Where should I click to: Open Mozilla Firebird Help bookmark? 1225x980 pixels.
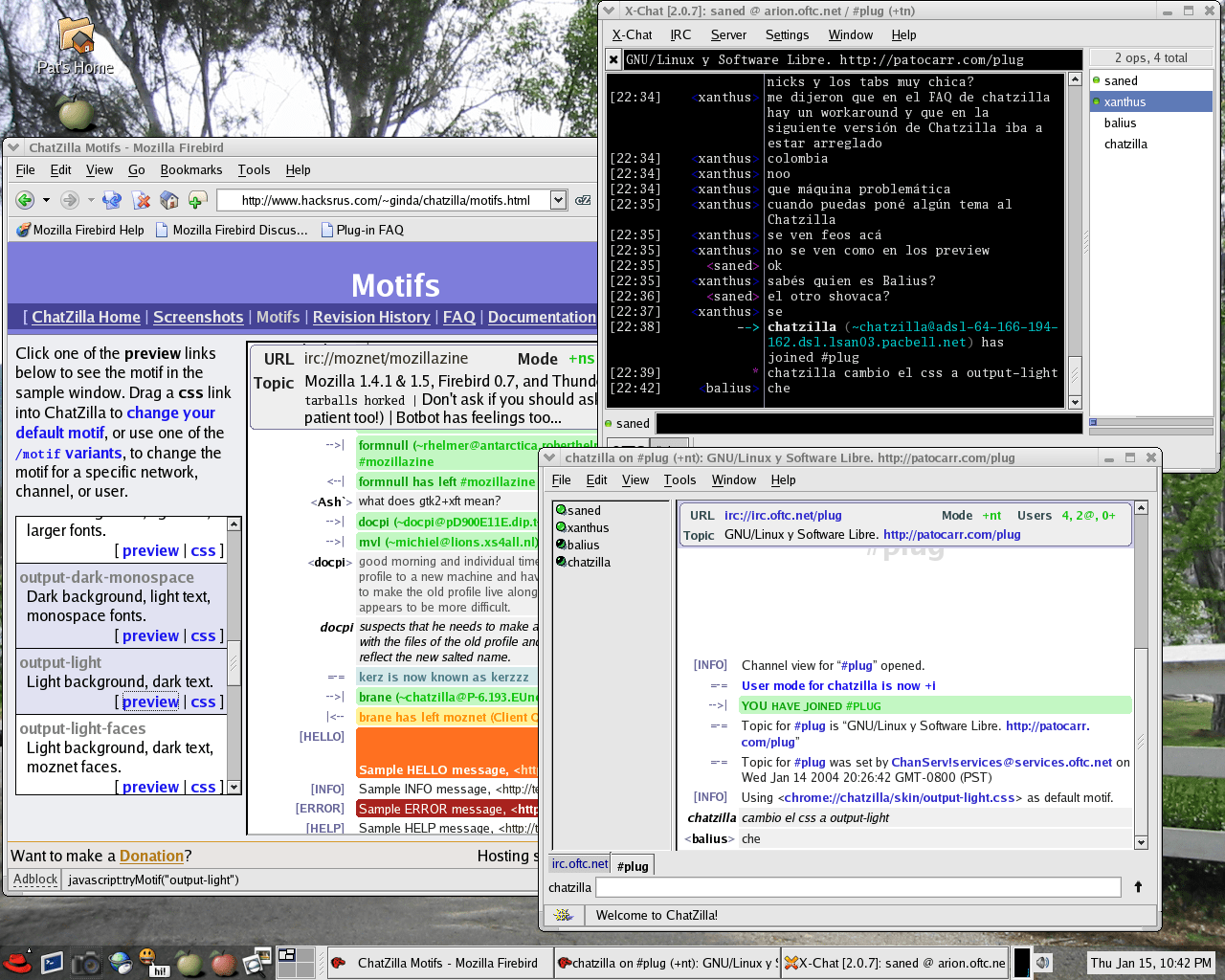point(80,230)
